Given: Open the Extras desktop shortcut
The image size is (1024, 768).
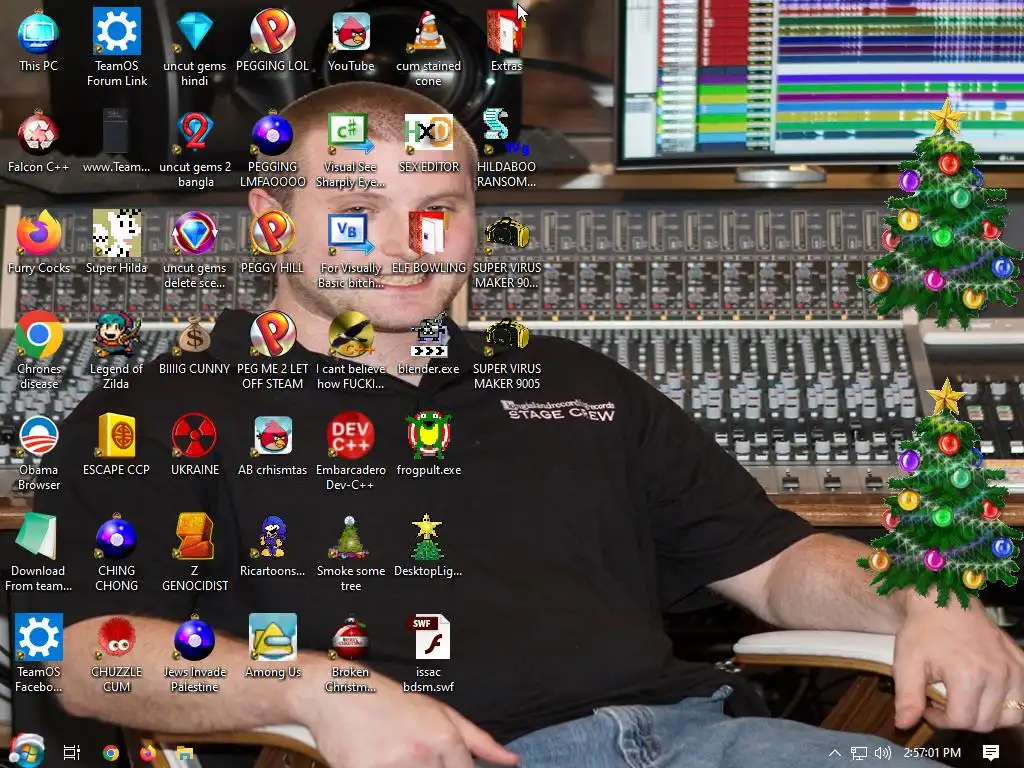Looking at the screenshot, I should tap(506, 31).
